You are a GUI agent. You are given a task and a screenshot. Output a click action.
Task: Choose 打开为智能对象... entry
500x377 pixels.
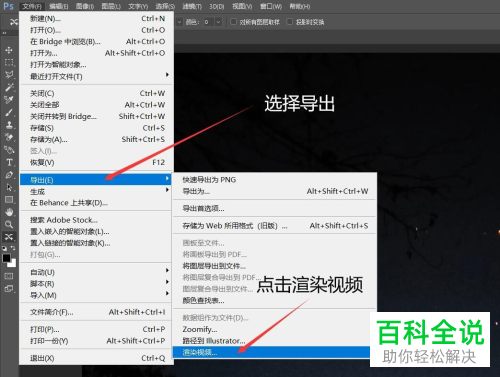click(x=97, y=65)
